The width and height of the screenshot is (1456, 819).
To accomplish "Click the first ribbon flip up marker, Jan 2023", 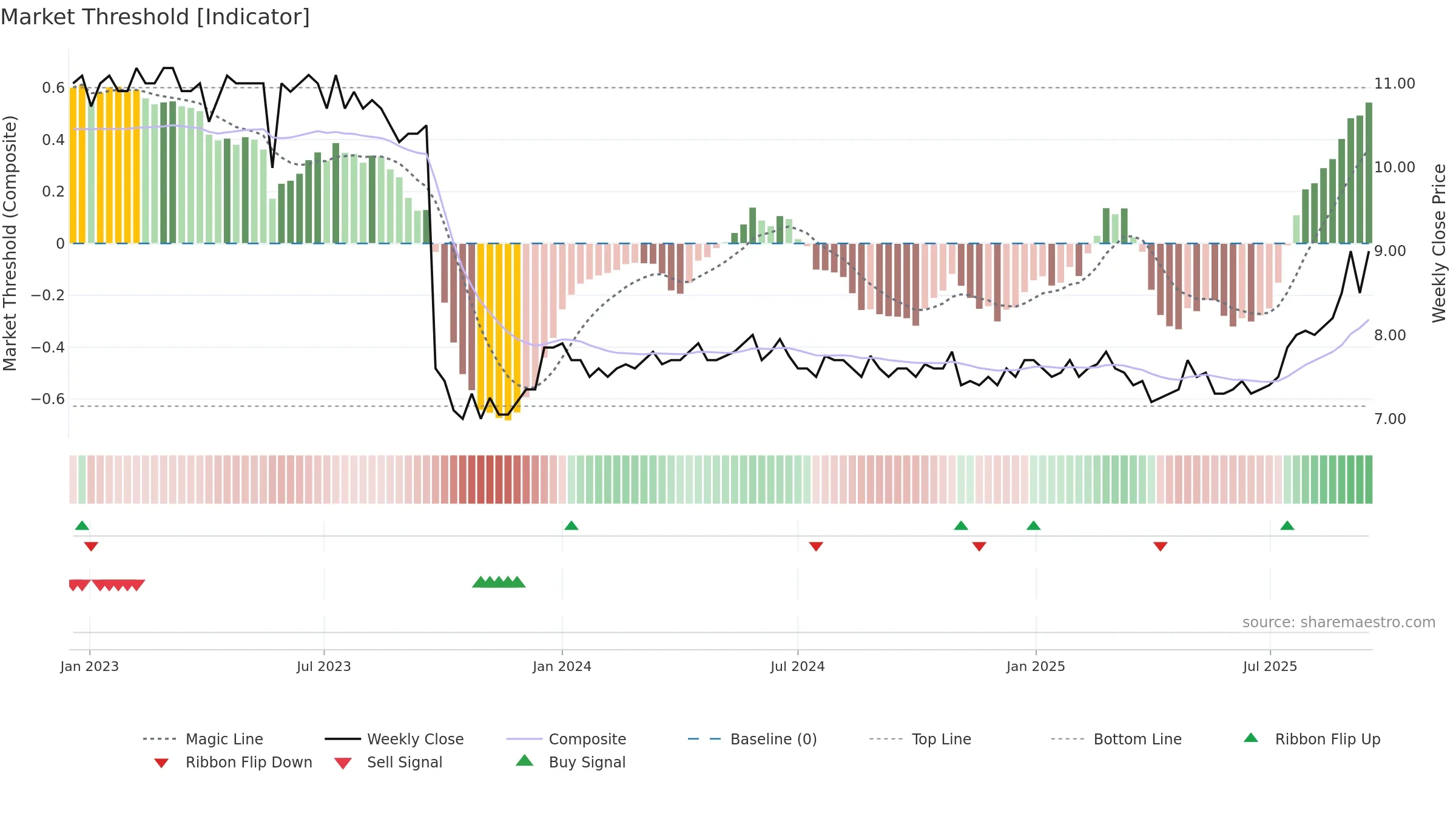I will [x=82, y=525].
